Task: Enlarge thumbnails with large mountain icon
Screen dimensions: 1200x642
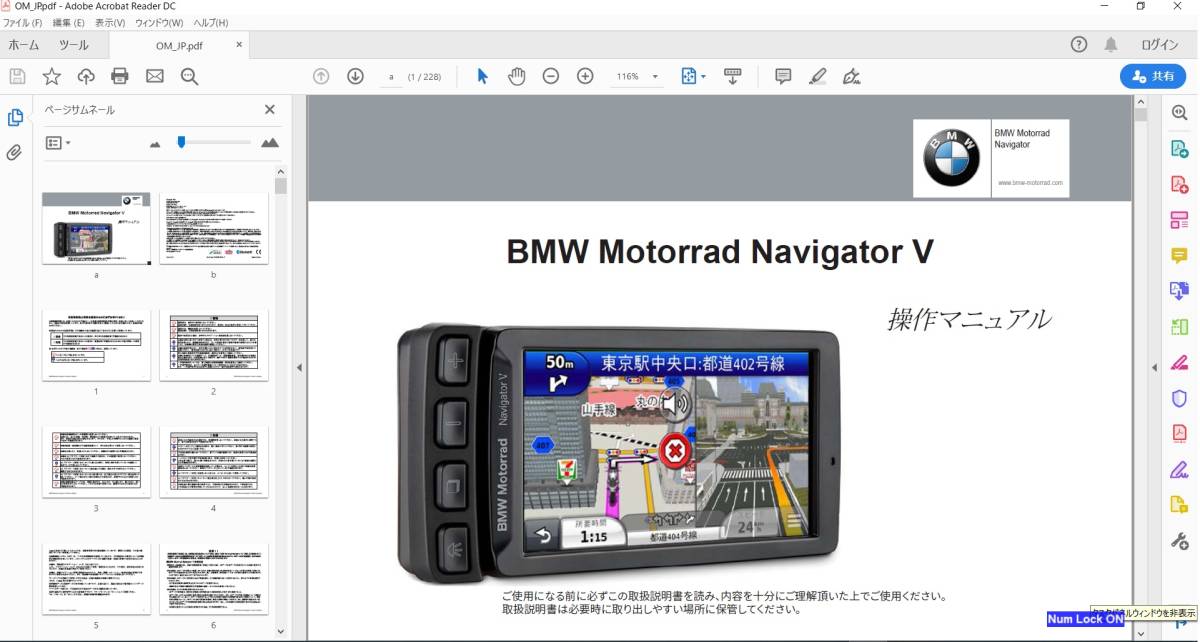Action: pos(270,143)
